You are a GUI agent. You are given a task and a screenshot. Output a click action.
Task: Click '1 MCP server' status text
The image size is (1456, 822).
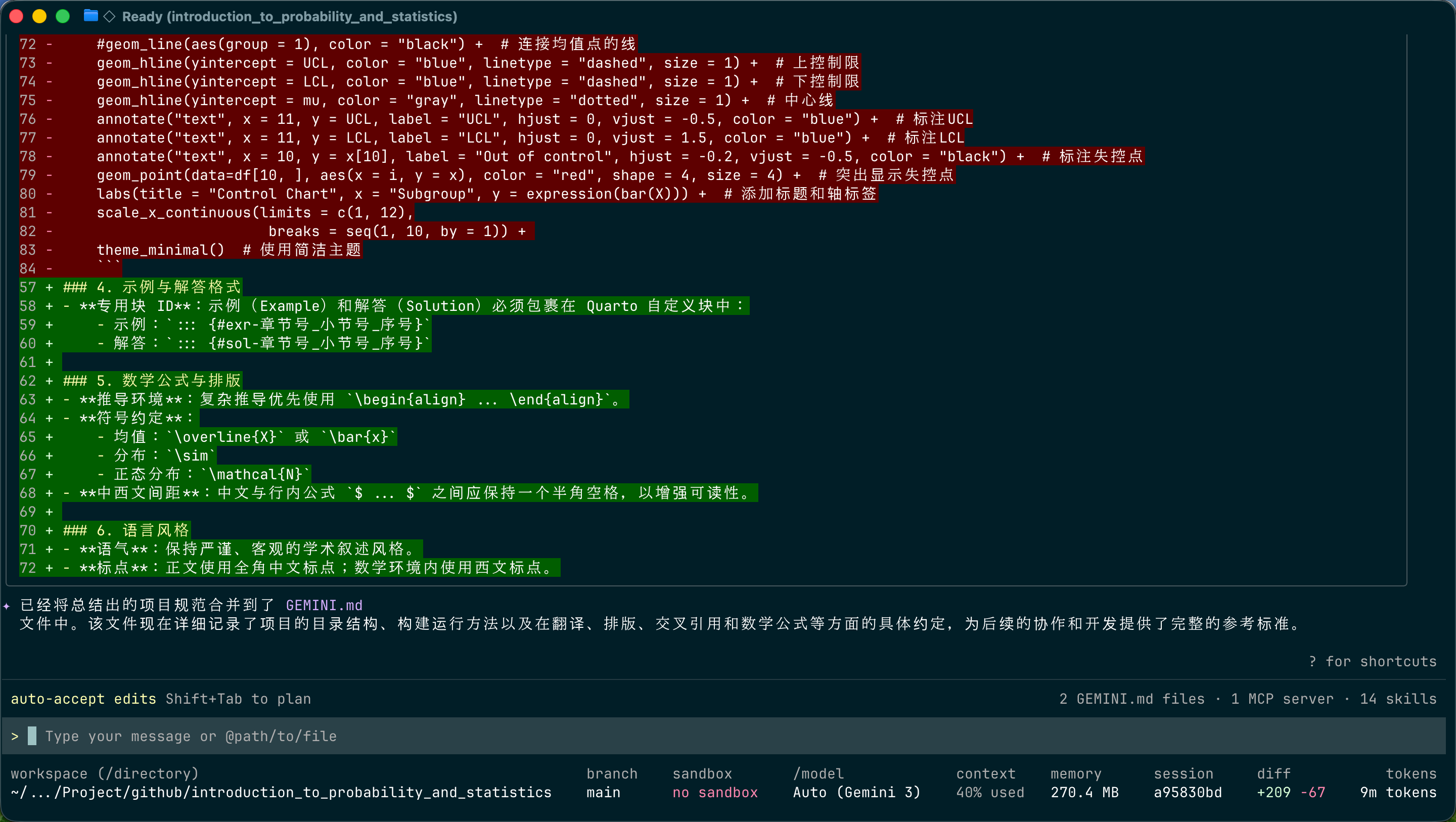pyautogui.click(x=1282, y=699)
